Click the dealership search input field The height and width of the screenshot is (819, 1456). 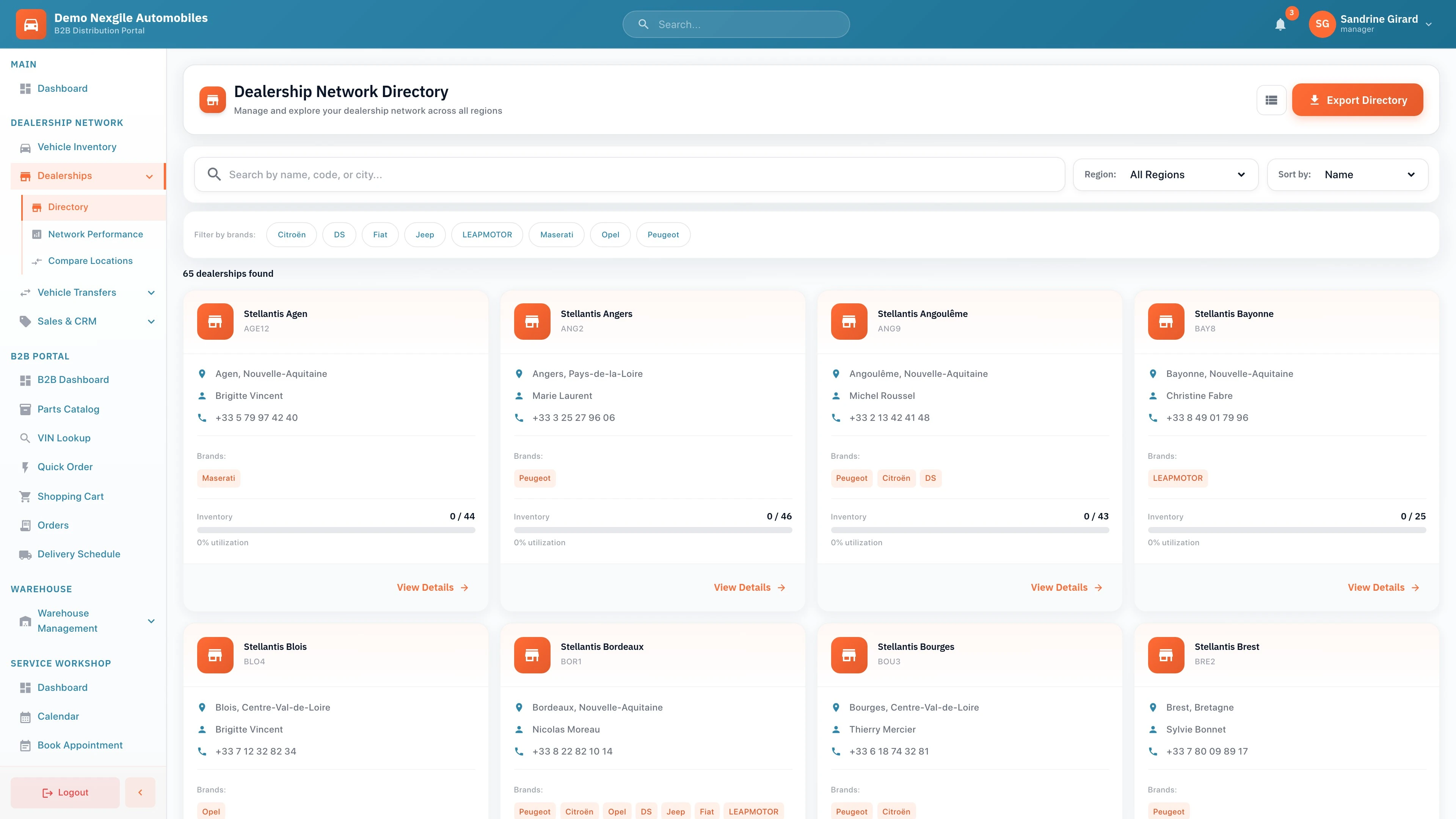pyautogui.click(x=622, y=174)
